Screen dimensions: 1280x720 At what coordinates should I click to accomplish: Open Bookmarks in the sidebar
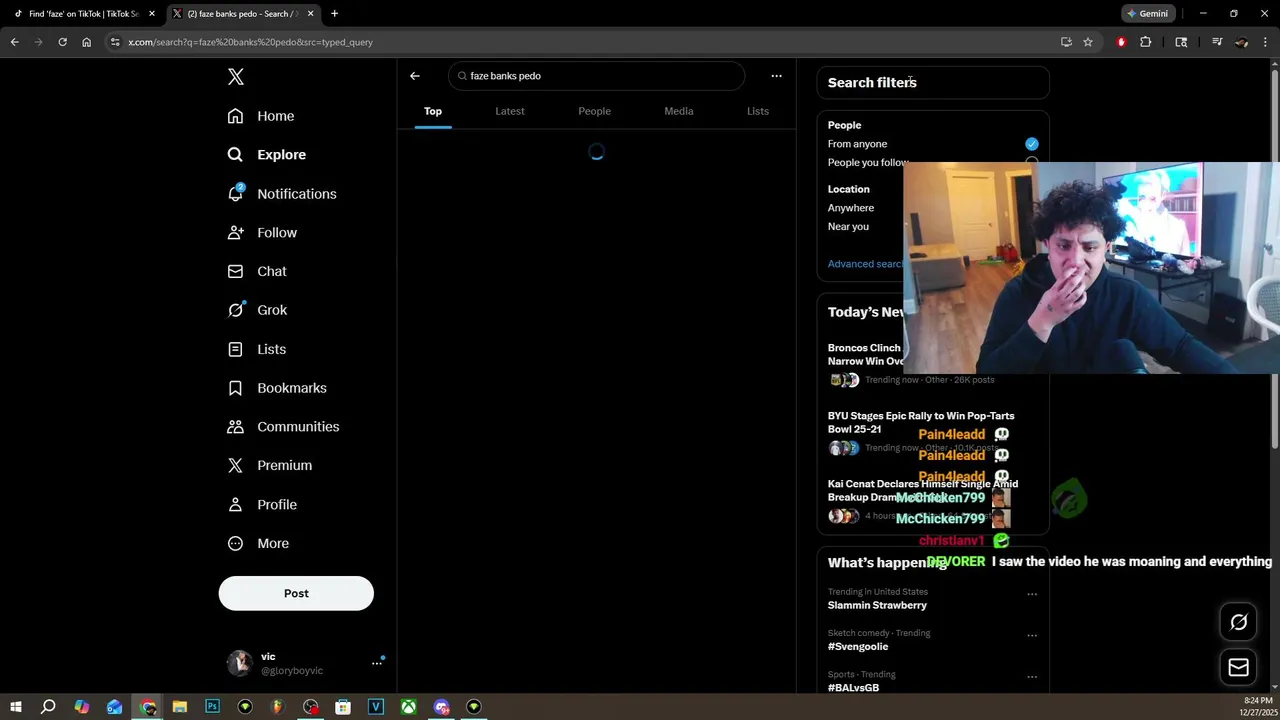click(276, 388)
